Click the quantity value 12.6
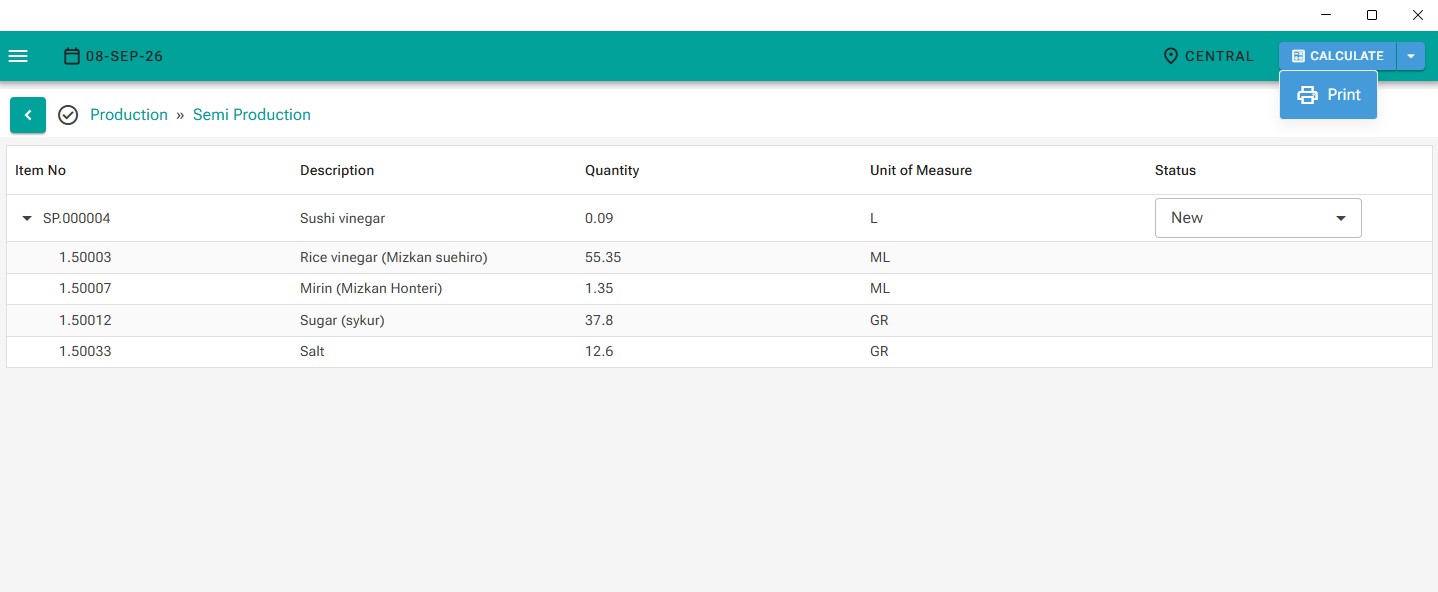Viewport: 1438px width, 592px height. (x=599, y=351)
